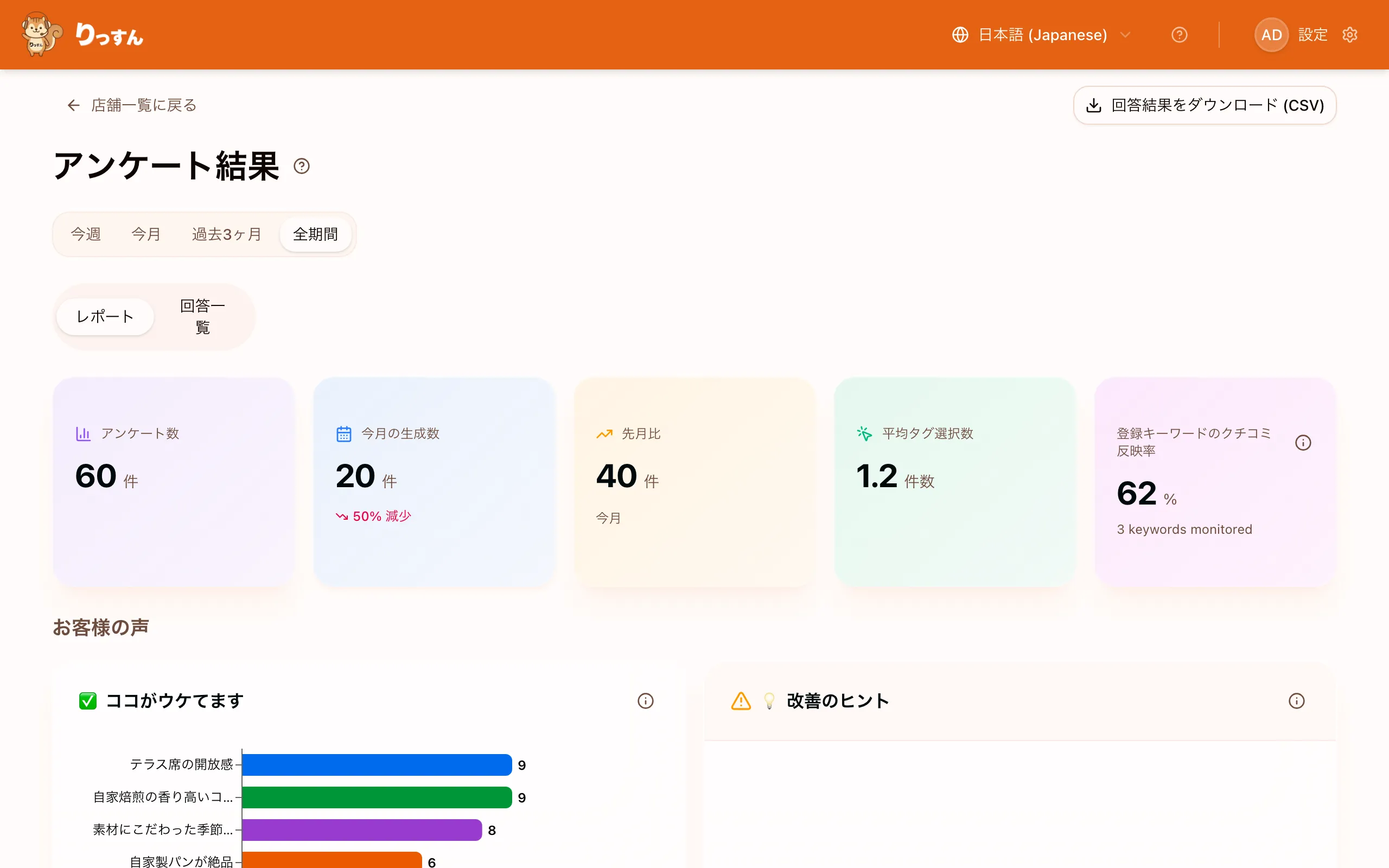Select the 今月 period tab
This screenshot has height=868, width=1389.
[146, 234]
